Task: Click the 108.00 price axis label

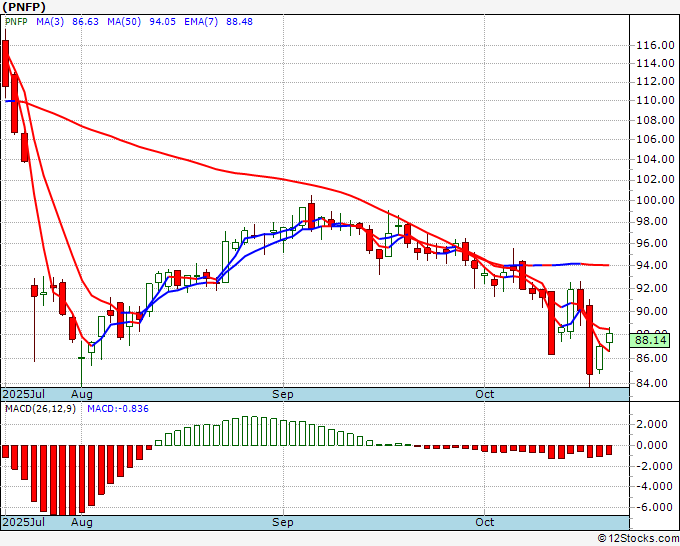Action: 655,120
